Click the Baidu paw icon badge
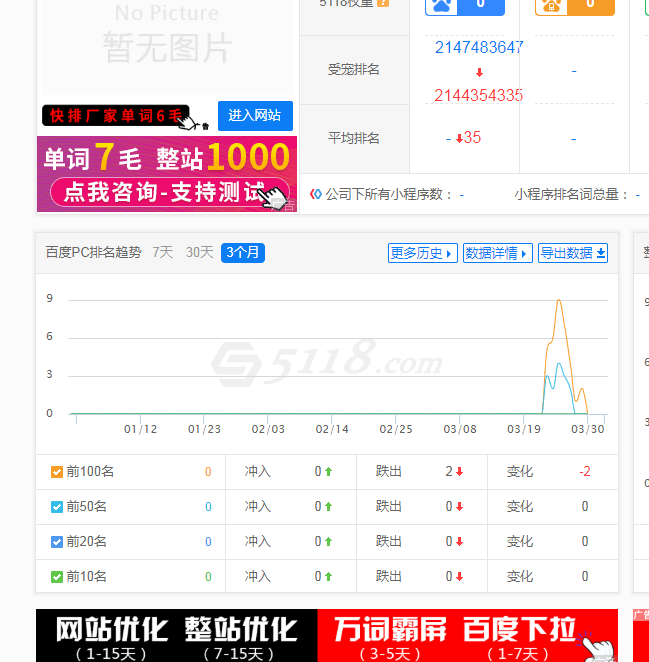The image size is (649, 662). tap(441, 5)
